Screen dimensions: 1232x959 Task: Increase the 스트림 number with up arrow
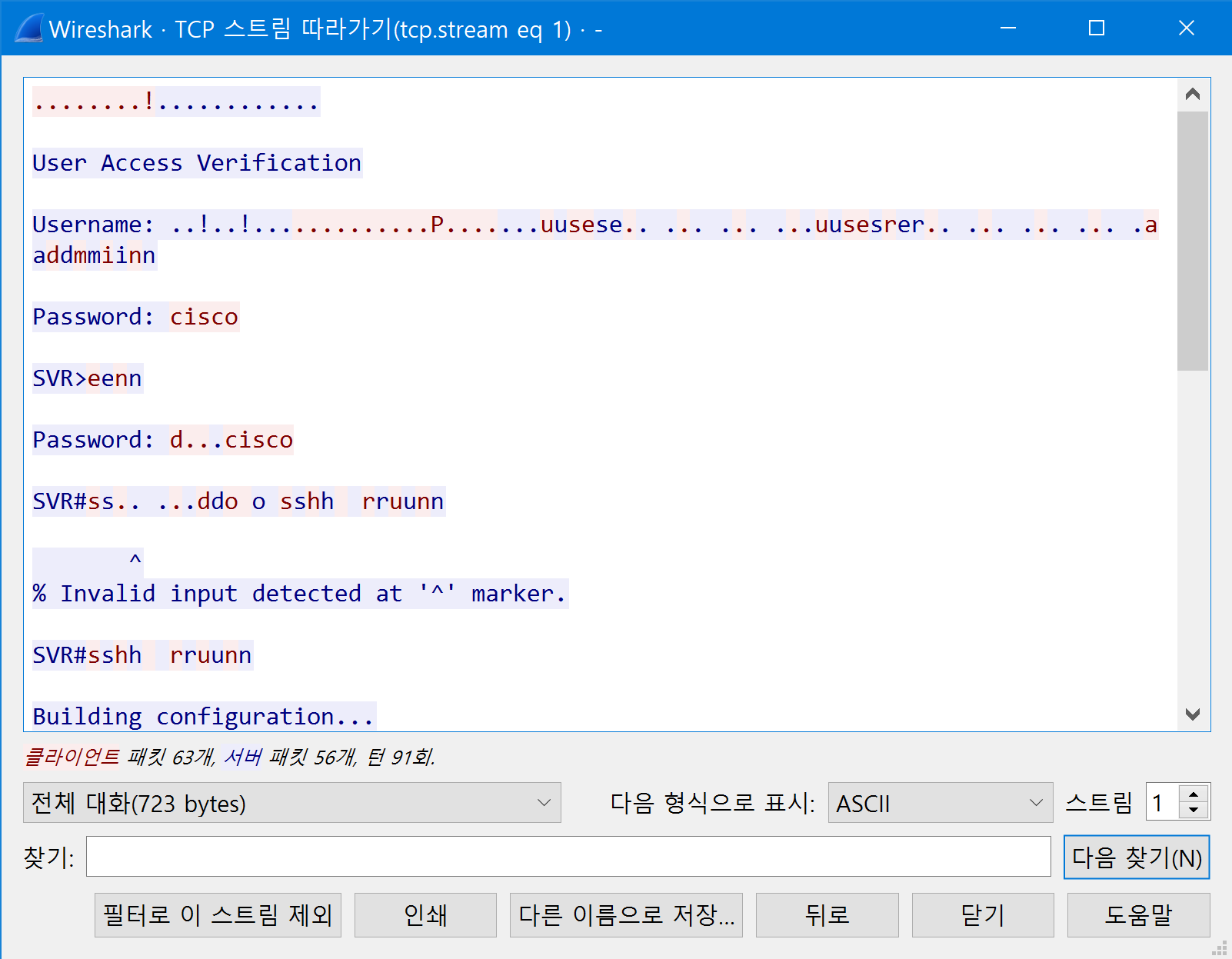pos(1194,794)
